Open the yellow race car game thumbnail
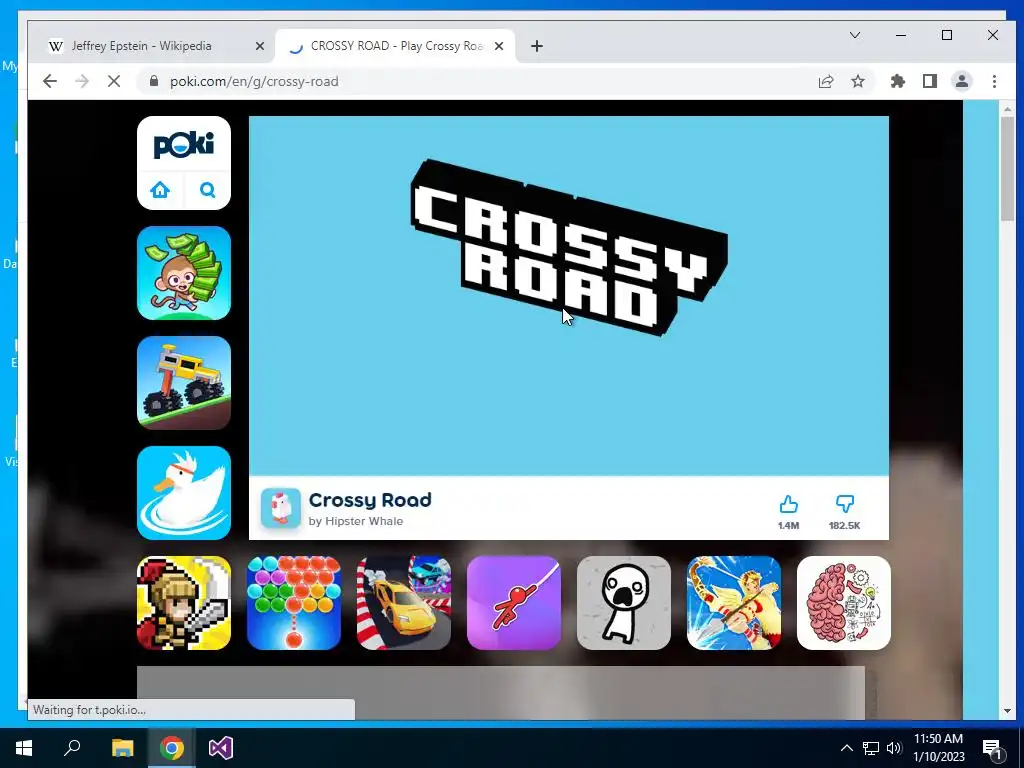 (x=404, y=603)
